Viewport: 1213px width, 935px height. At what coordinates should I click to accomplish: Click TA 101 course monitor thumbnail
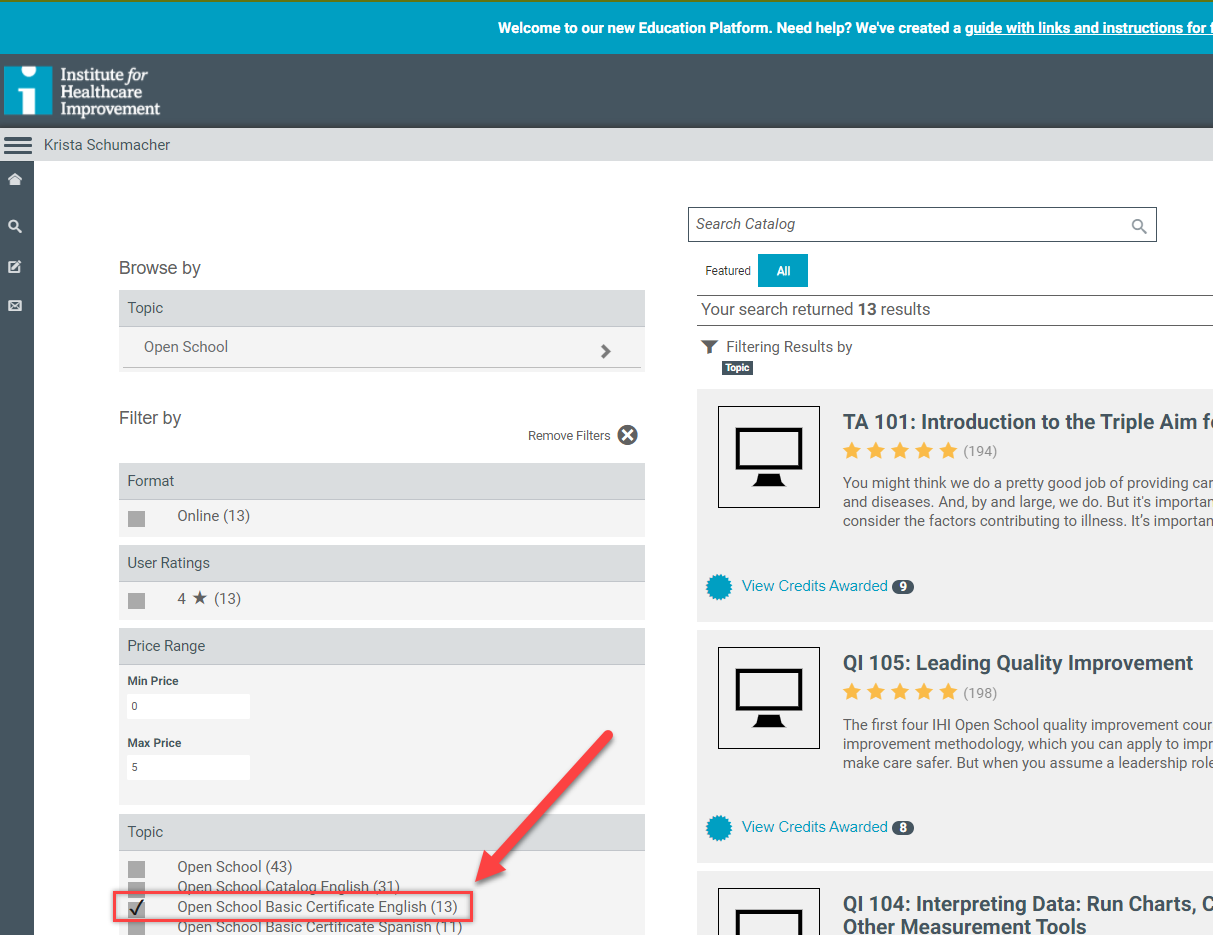tap(768, 457)
